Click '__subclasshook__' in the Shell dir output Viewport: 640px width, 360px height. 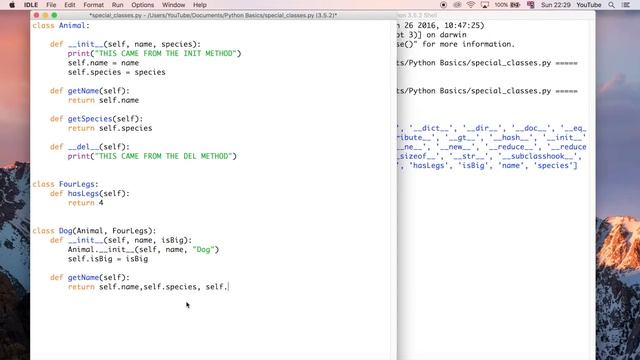pos(538,156)
